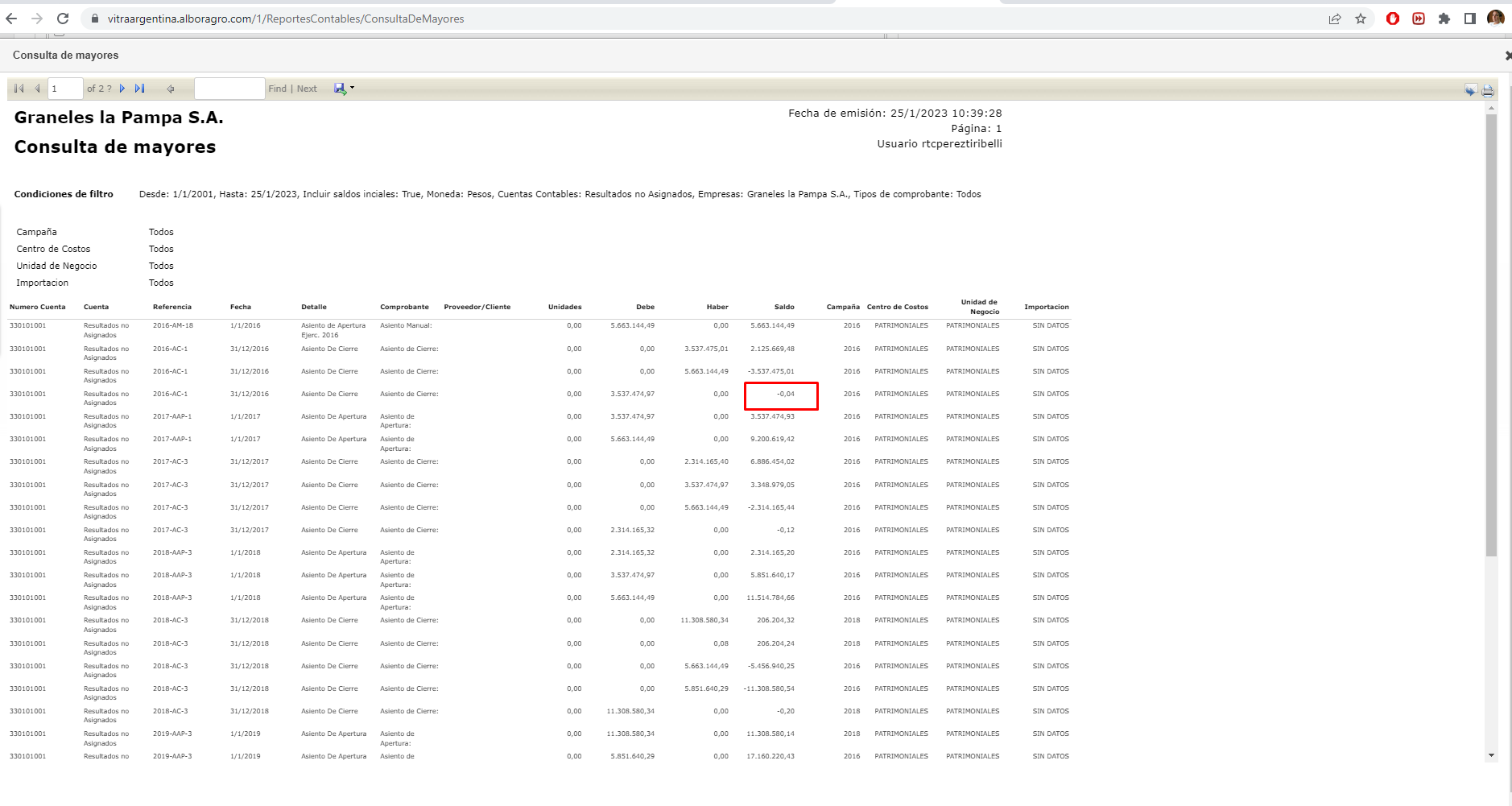Open the browser extensions puzzle menu

(1444, 19)
